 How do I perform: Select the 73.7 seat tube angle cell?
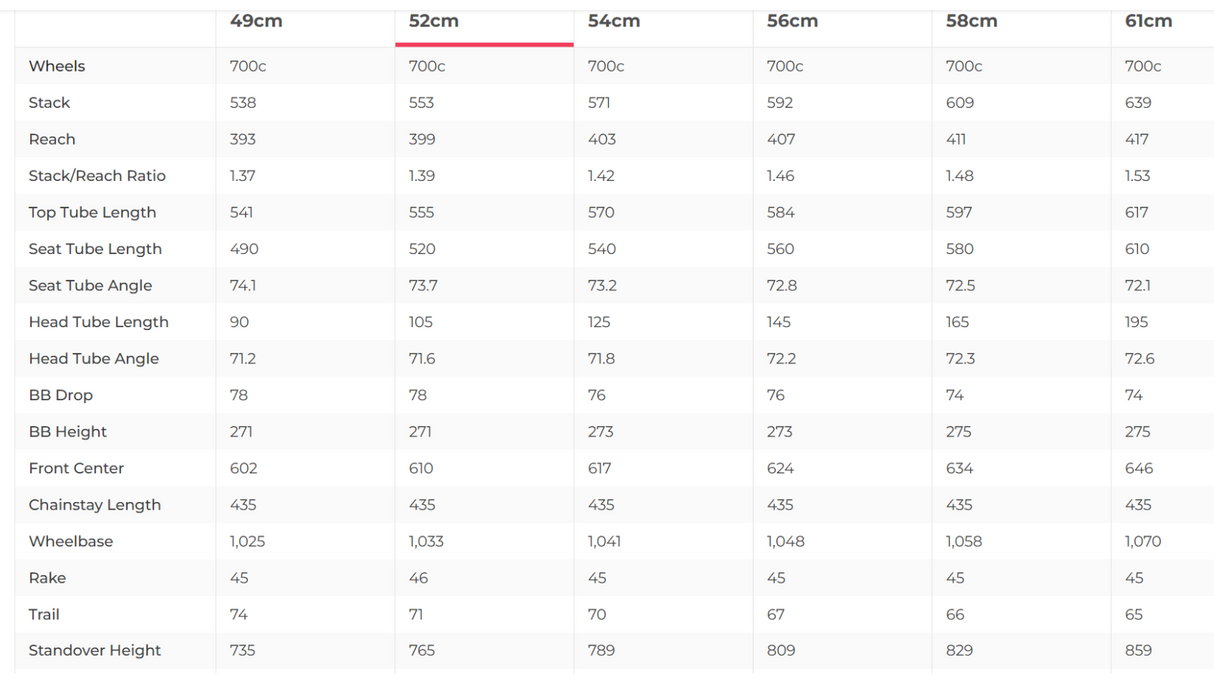(423, 286)
